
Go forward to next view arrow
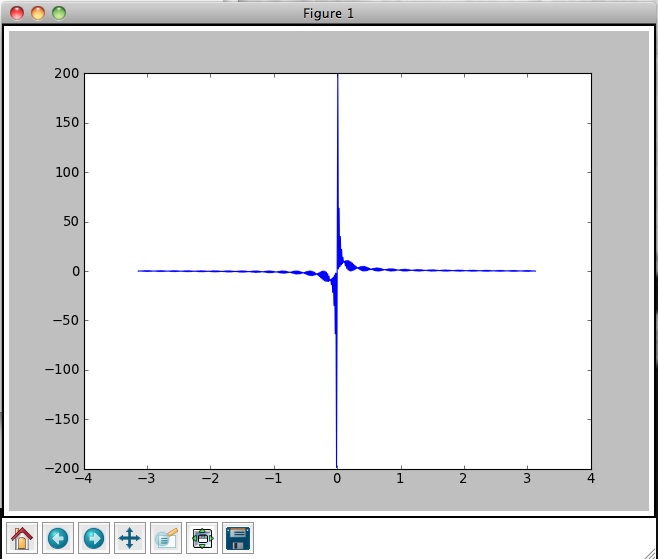94,538
